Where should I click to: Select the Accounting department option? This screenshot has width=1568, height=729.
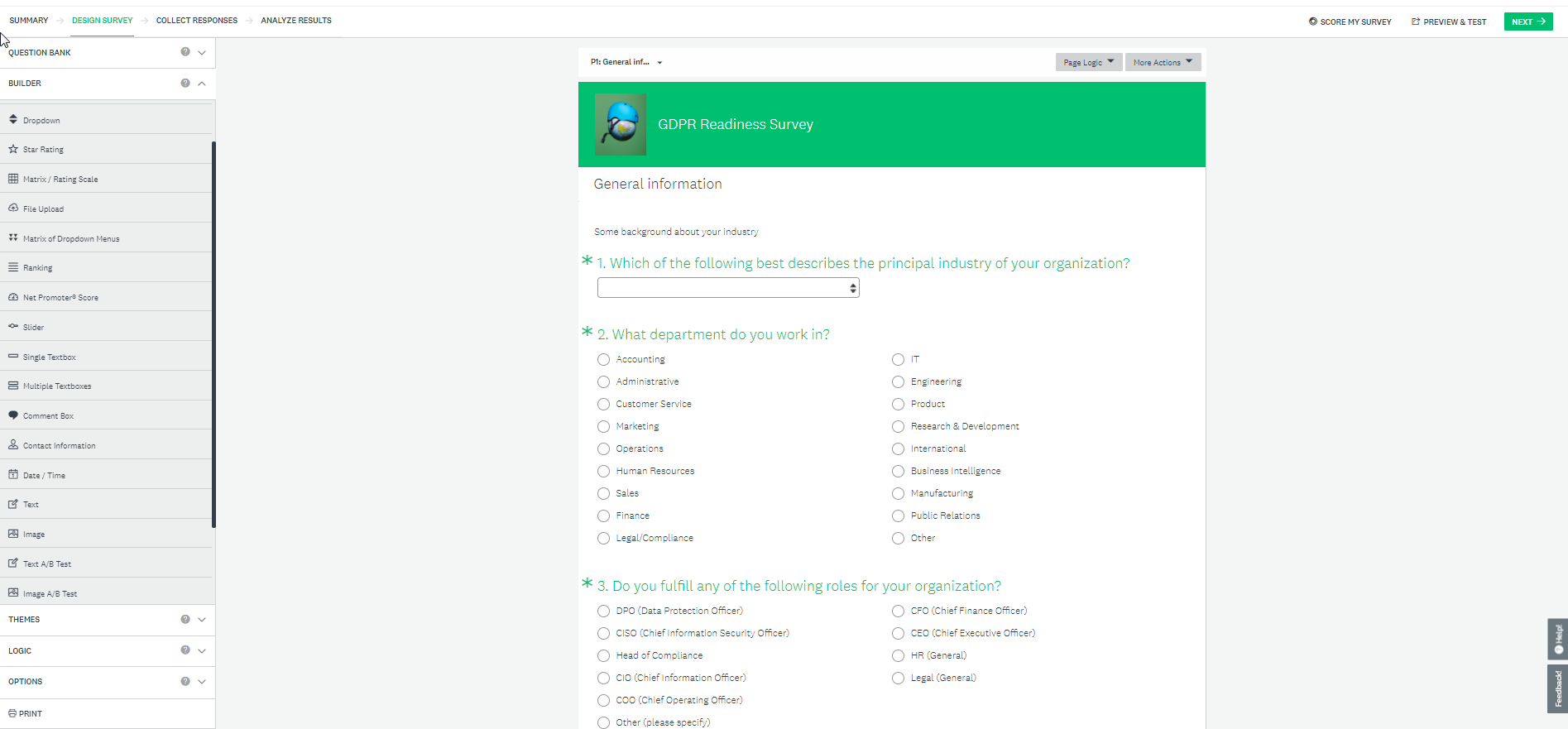[603, 359]
